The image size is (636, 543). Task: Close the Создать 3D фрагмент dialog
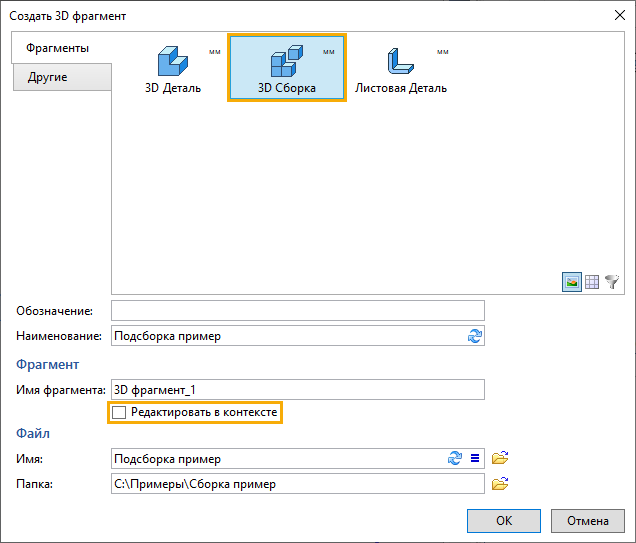(614, 16)
